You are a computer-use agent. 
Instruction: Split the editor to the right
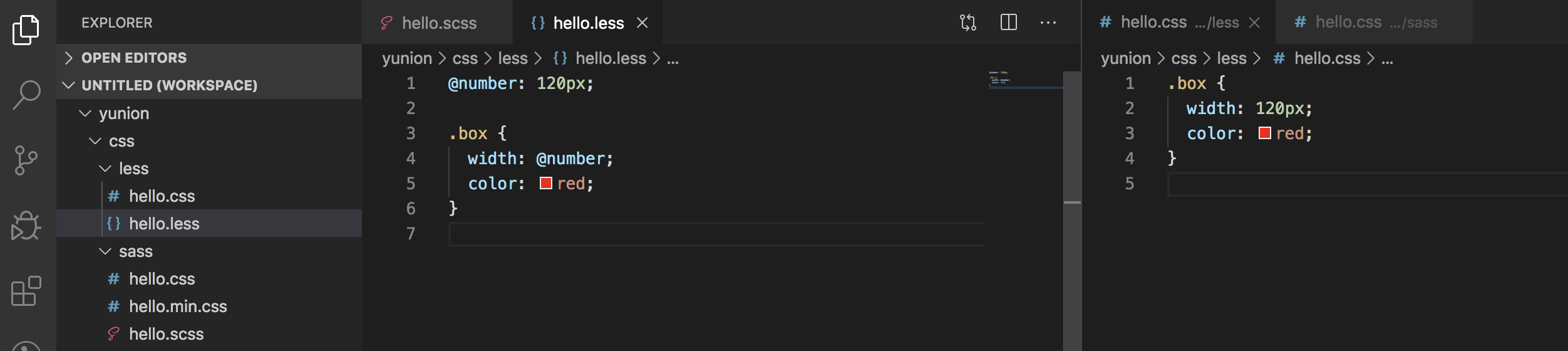click(1008, 23)
